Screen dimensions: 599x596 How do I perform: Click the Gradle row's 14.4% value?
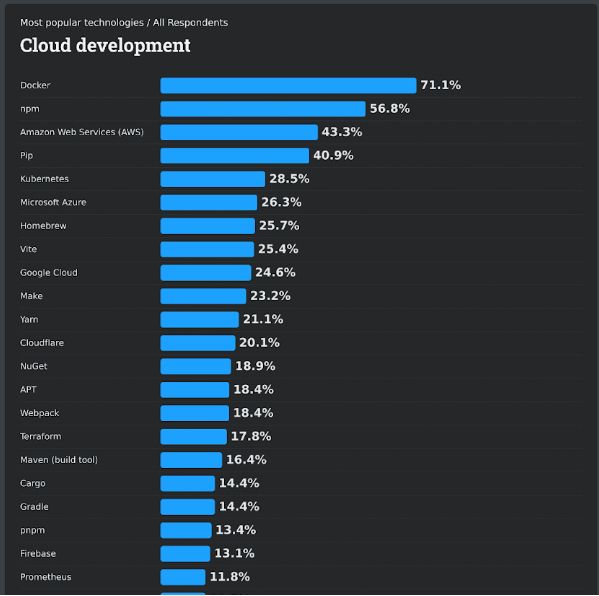pyautogui.click(x=239, y=507)
